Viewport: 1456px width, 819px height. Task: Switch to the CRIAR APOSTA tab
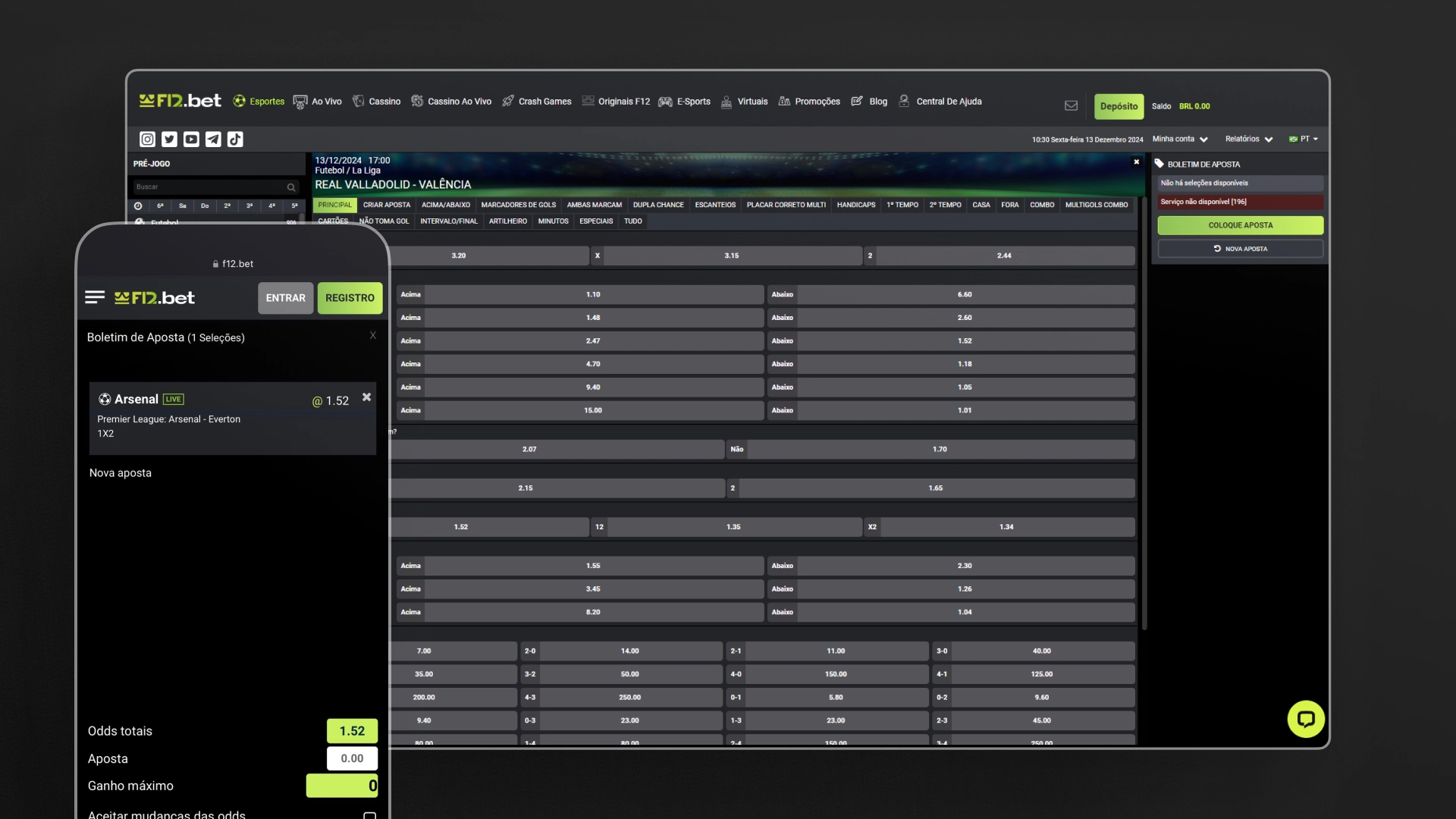coord(387,205)
